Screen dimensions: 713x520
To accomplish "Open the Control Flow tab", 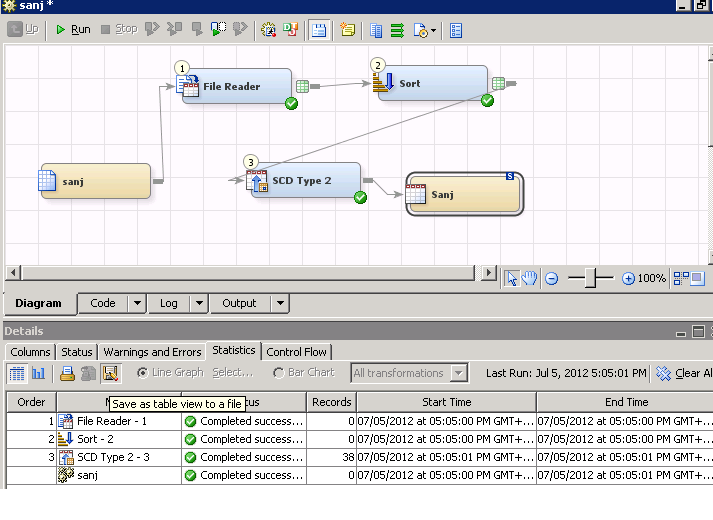I will coord(297,351).
